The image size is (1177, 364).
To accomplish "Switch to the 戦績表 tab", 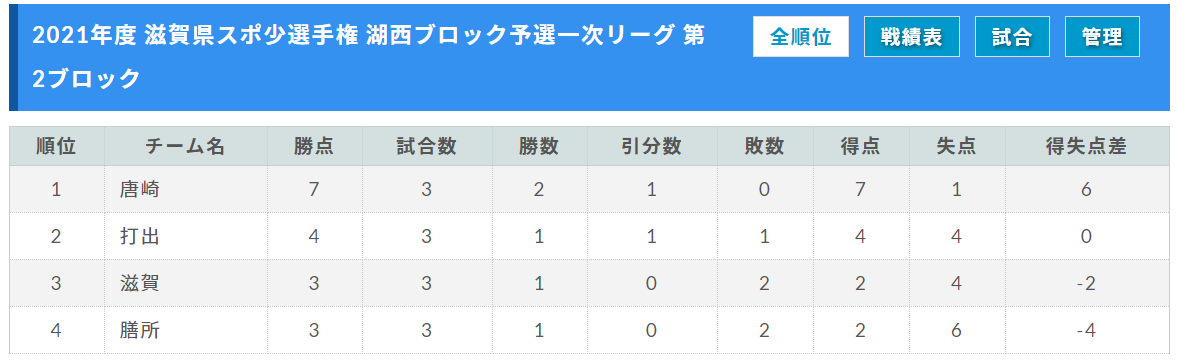I will pos(912,37).
